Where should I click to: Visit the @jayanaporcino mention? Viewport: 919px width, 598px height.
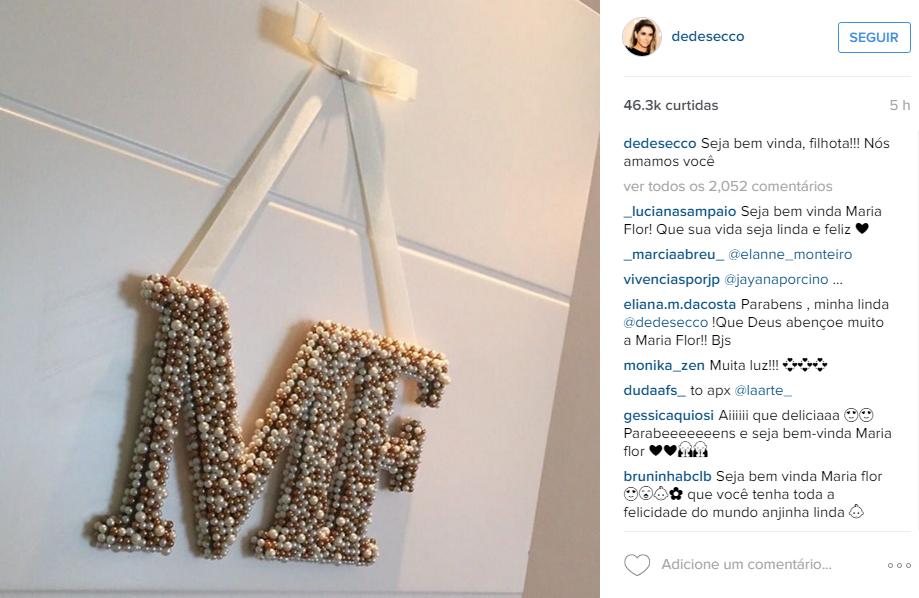pyautogui.click(x=776, y=280)
